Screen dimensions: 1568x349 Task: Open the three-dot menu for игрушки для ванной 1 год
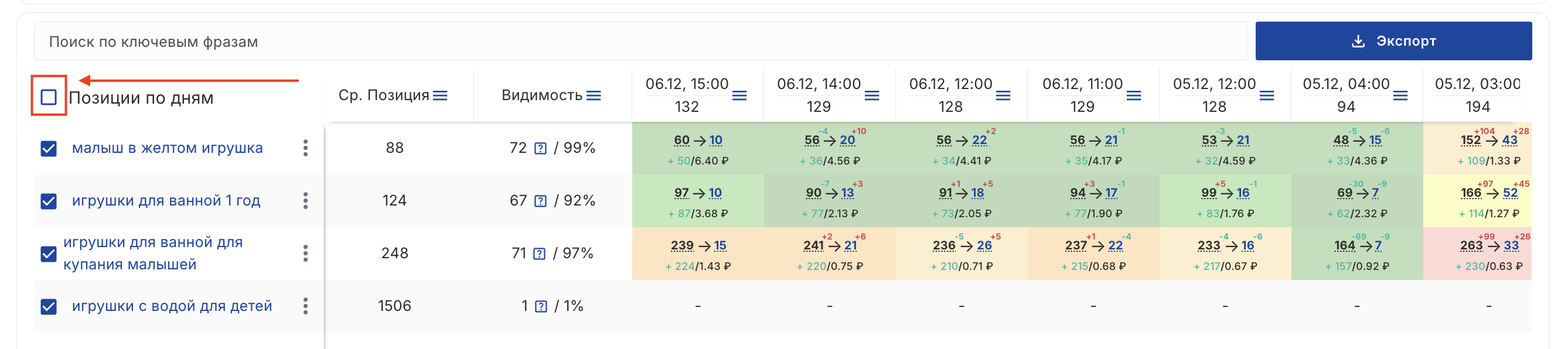[305, 201]
